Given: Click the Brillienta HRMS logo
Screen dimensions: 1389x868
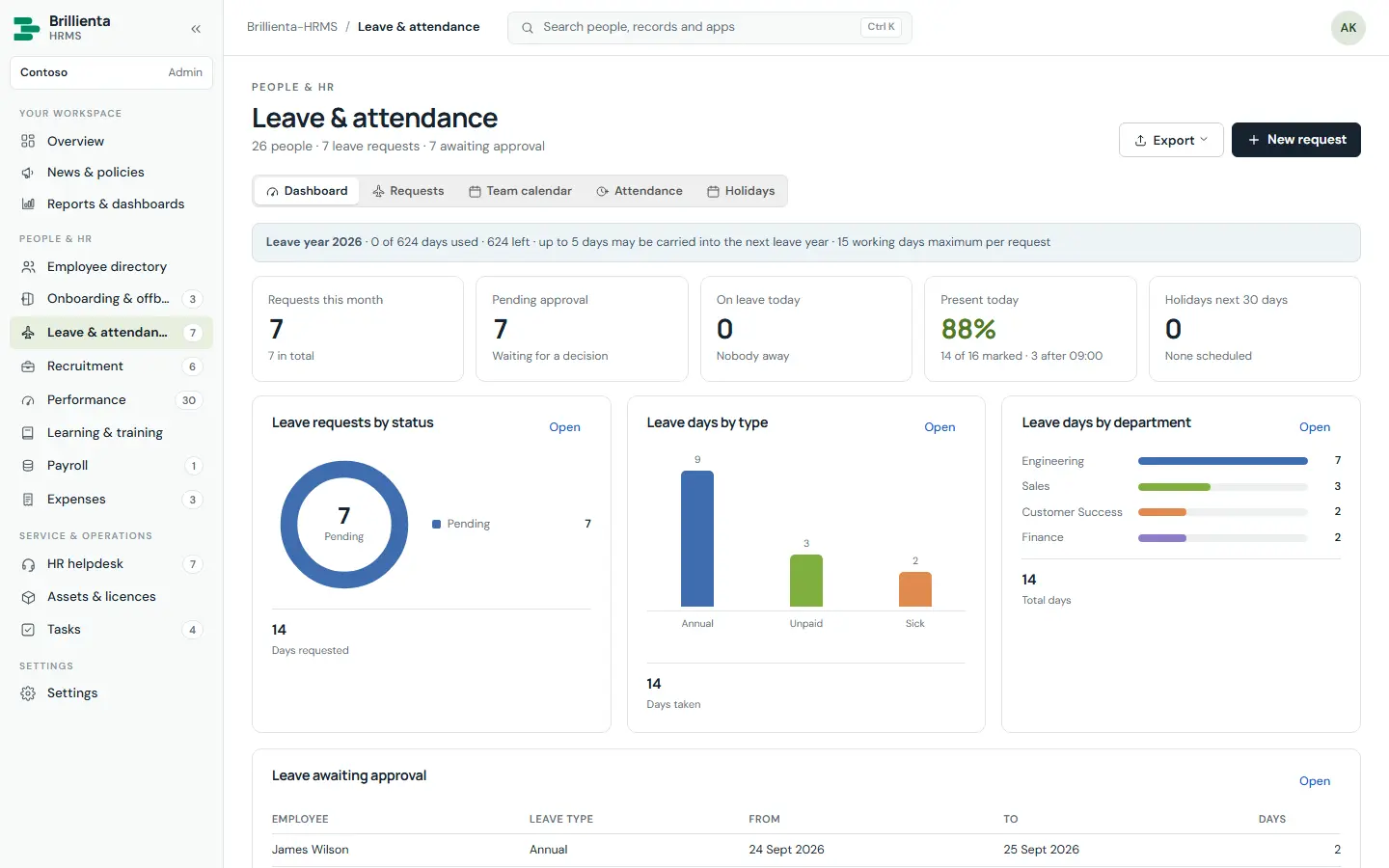Looking at the screenshot, I should point(27,28).
